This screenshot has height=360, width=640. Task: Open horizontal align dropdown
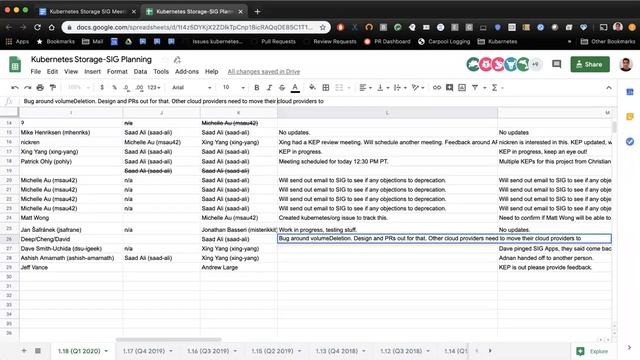tap(365, 87)
